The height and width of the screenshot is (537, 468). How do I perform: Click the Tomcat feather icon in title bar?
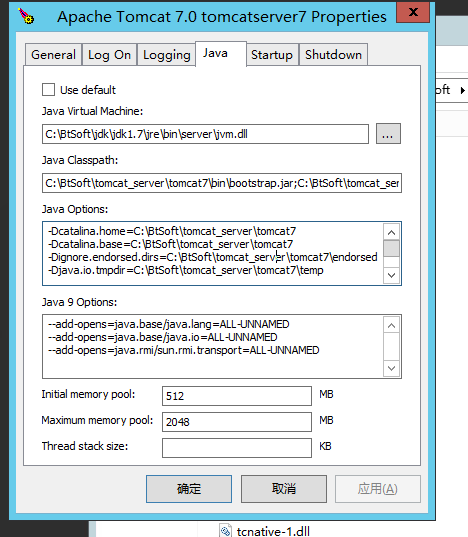pos(26,16)
